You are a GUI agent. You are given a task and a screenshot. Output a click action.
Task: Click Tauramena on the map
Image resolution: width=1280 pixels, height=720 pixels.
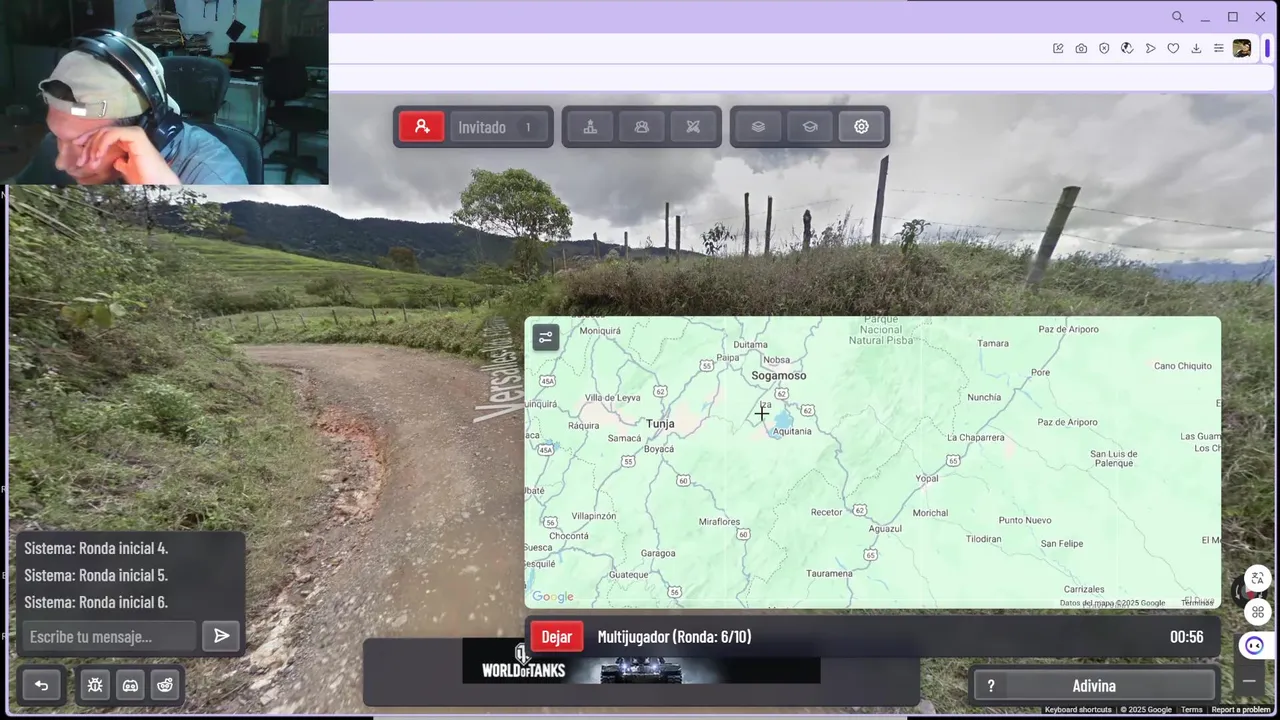(829, 574)
